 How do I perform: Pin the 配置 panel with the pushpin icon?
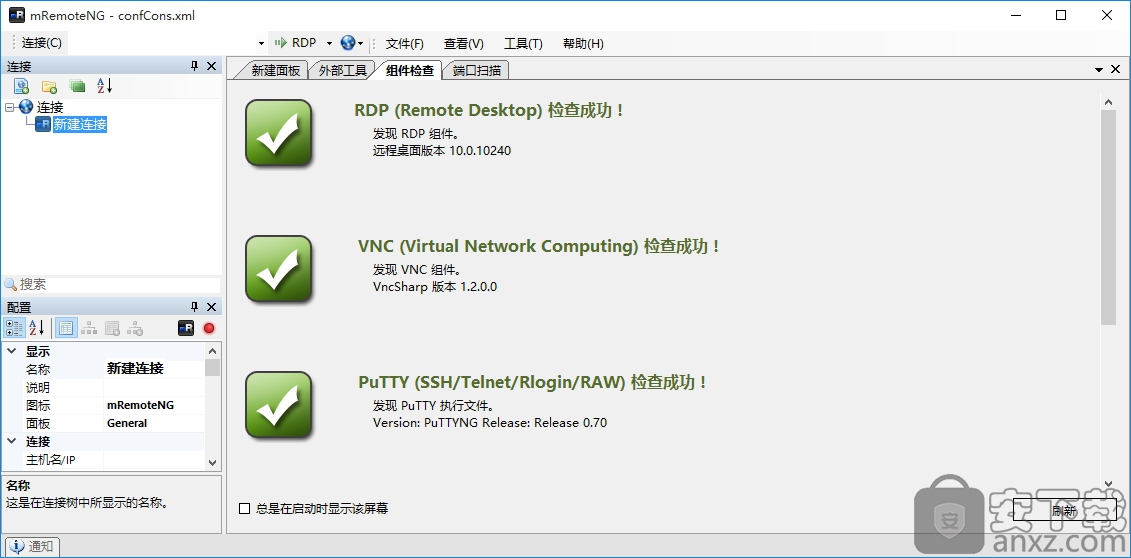point(194,306)
